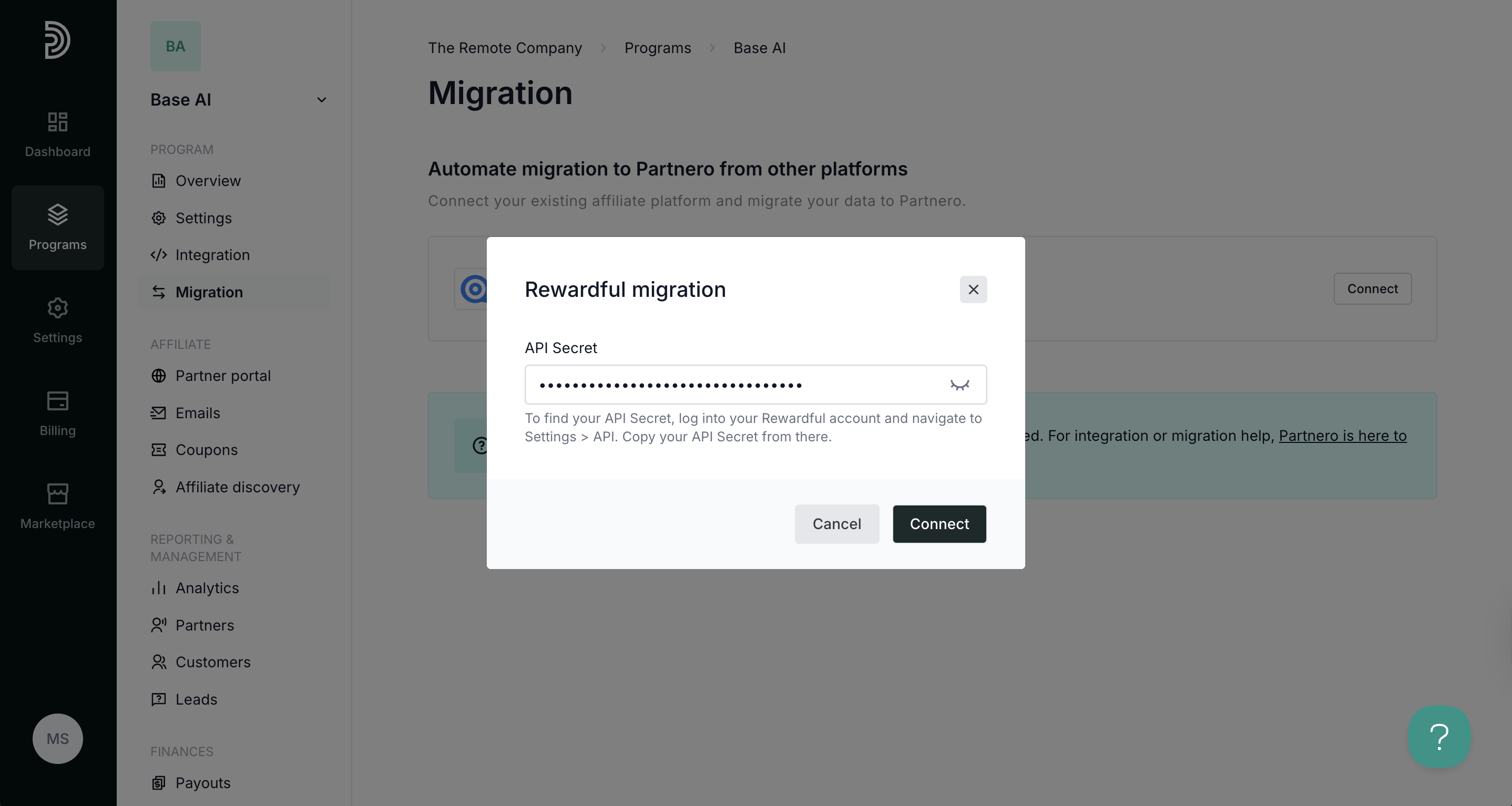The height and width of the screenshot is (806, 1512).
Task: Open the green help question-mark widget
Action: click(1438, 736)
